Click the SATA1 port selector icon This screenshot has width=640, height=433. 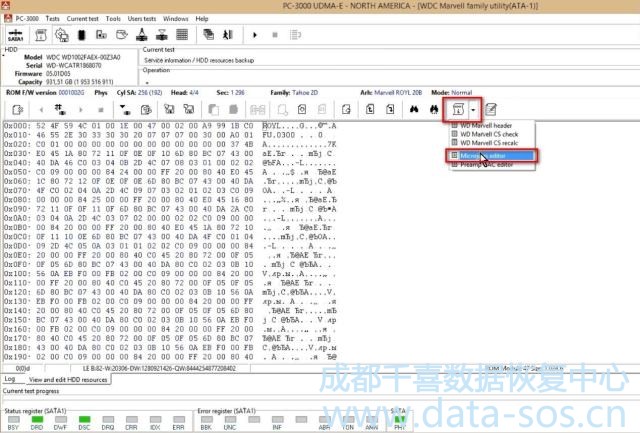(x=16, y=35)
